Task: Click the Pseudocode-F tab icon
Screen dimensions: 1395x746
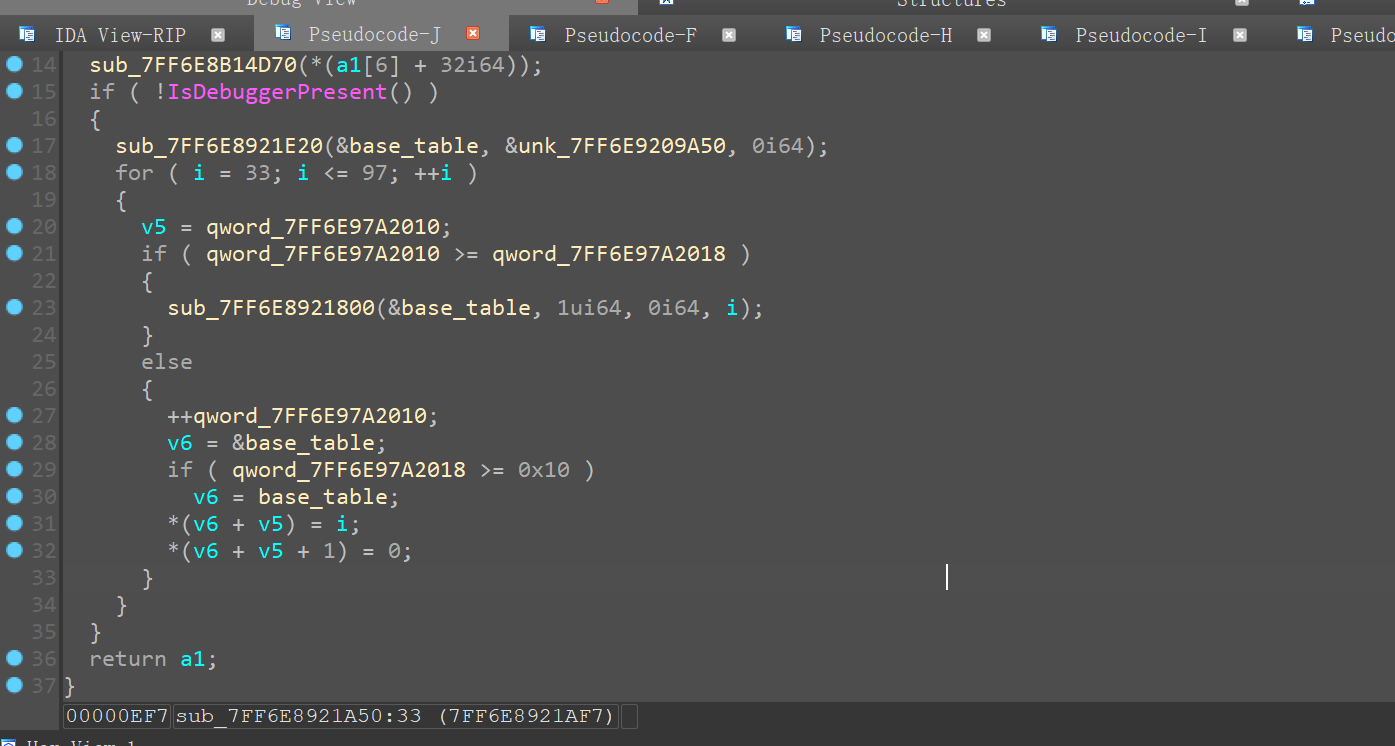Action: [538, 35]
